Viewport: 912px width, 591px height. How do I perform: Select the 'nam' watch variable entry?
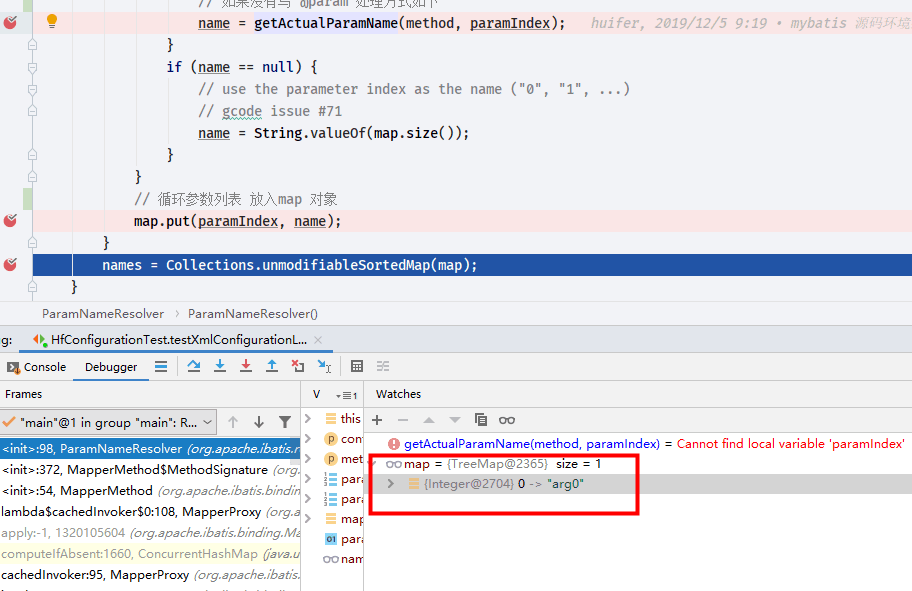[x=343, y=559]
